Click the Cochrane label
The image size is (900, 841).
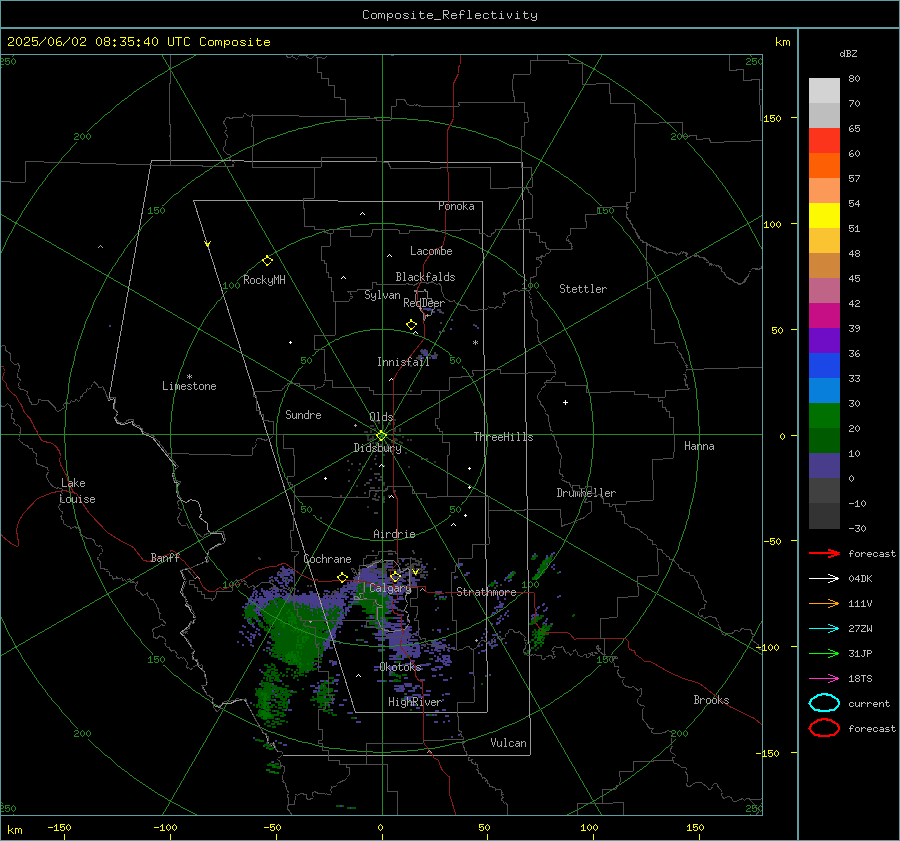click(x=327, y=559)
